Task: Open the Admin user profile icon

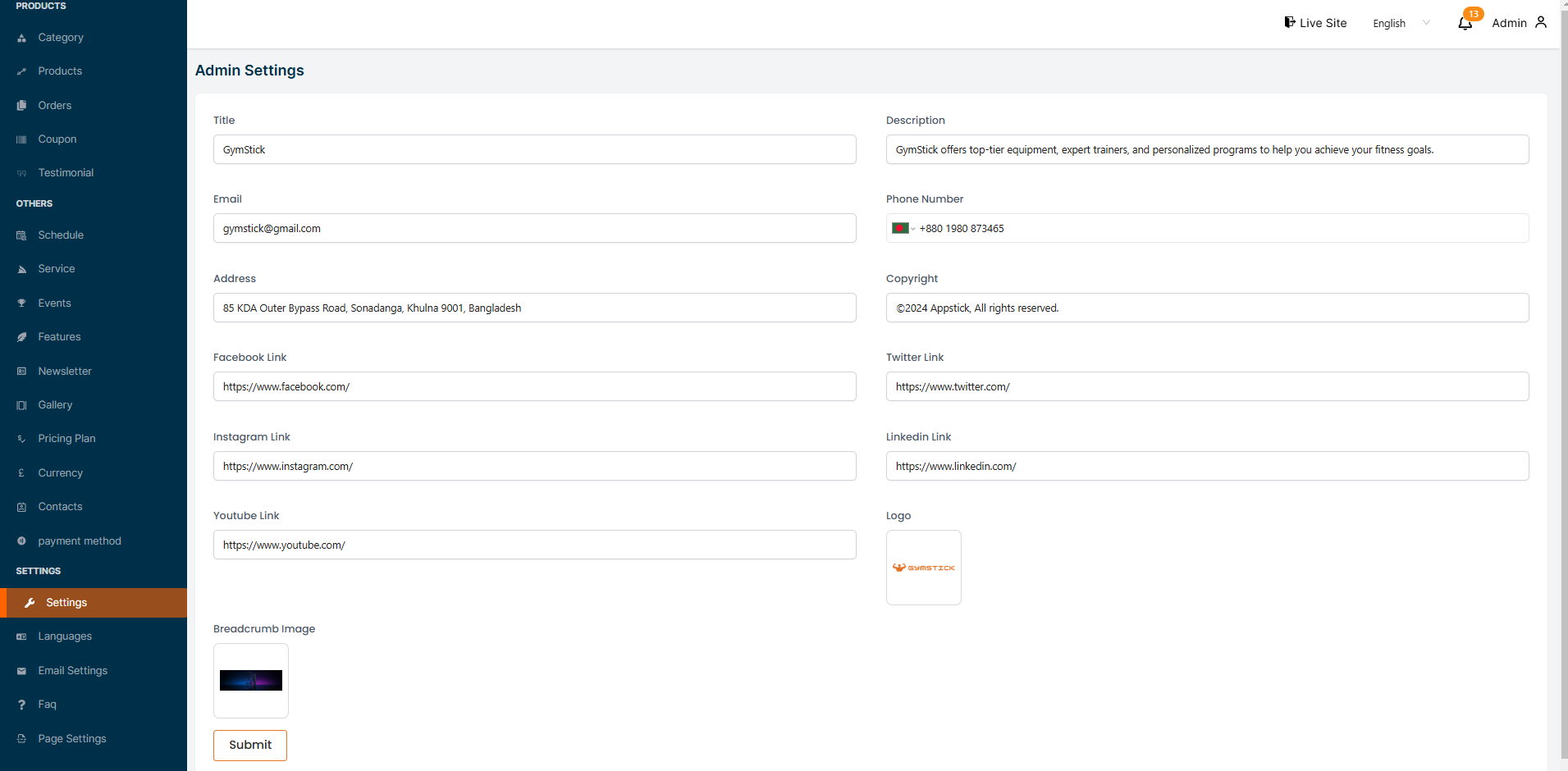Action: coord(1541,22)
